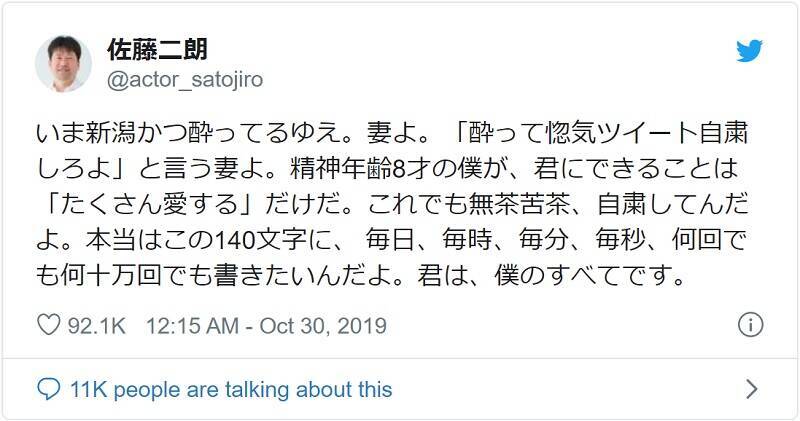Open the 佐藤二朗 profile avatar photo

point(63,64)
